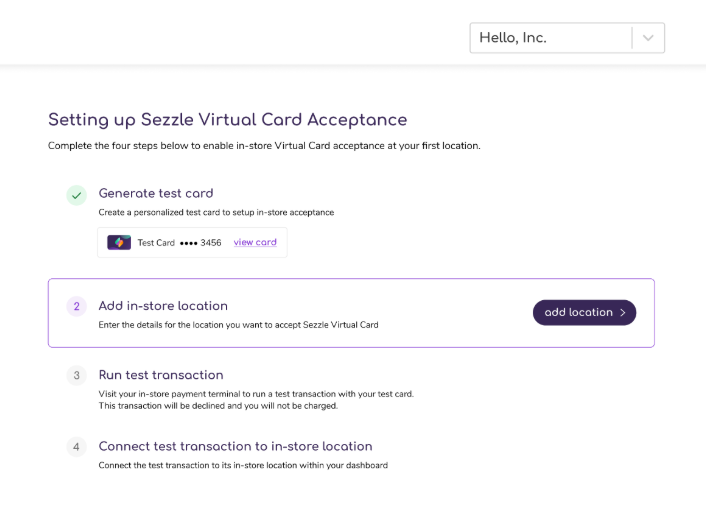Click the step 3 number badge
The image size is (706, 527).
click(76, 376)
